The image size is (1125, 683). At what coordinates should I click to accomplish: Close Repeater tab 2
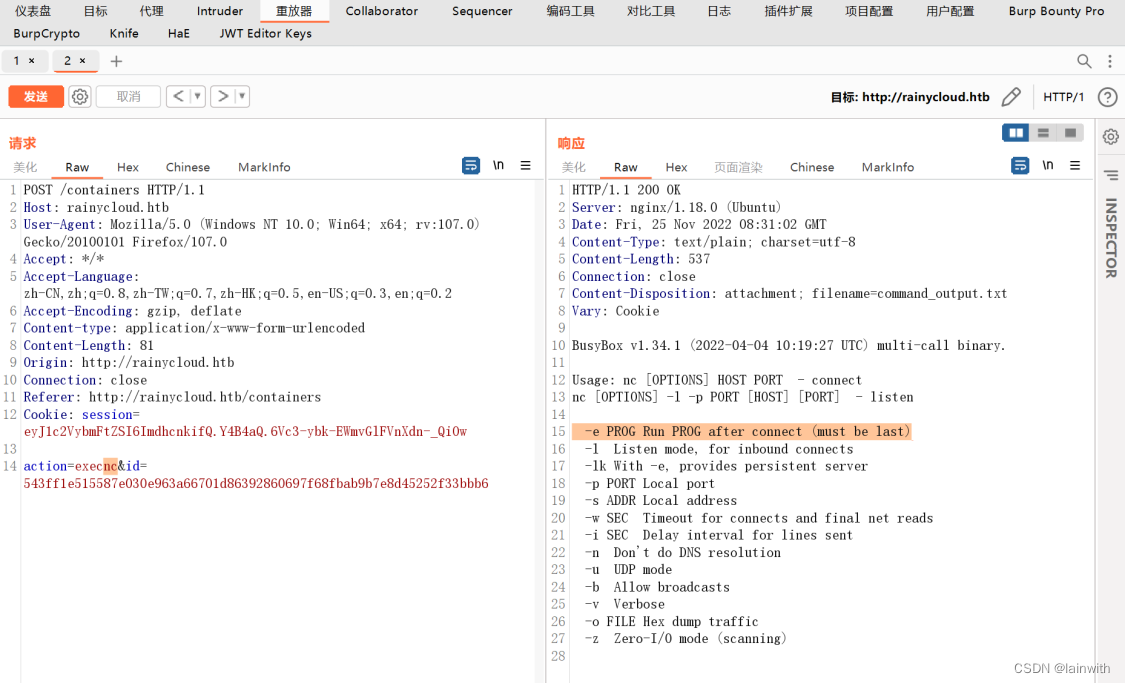pyautogui.click(x=83, y=61)
